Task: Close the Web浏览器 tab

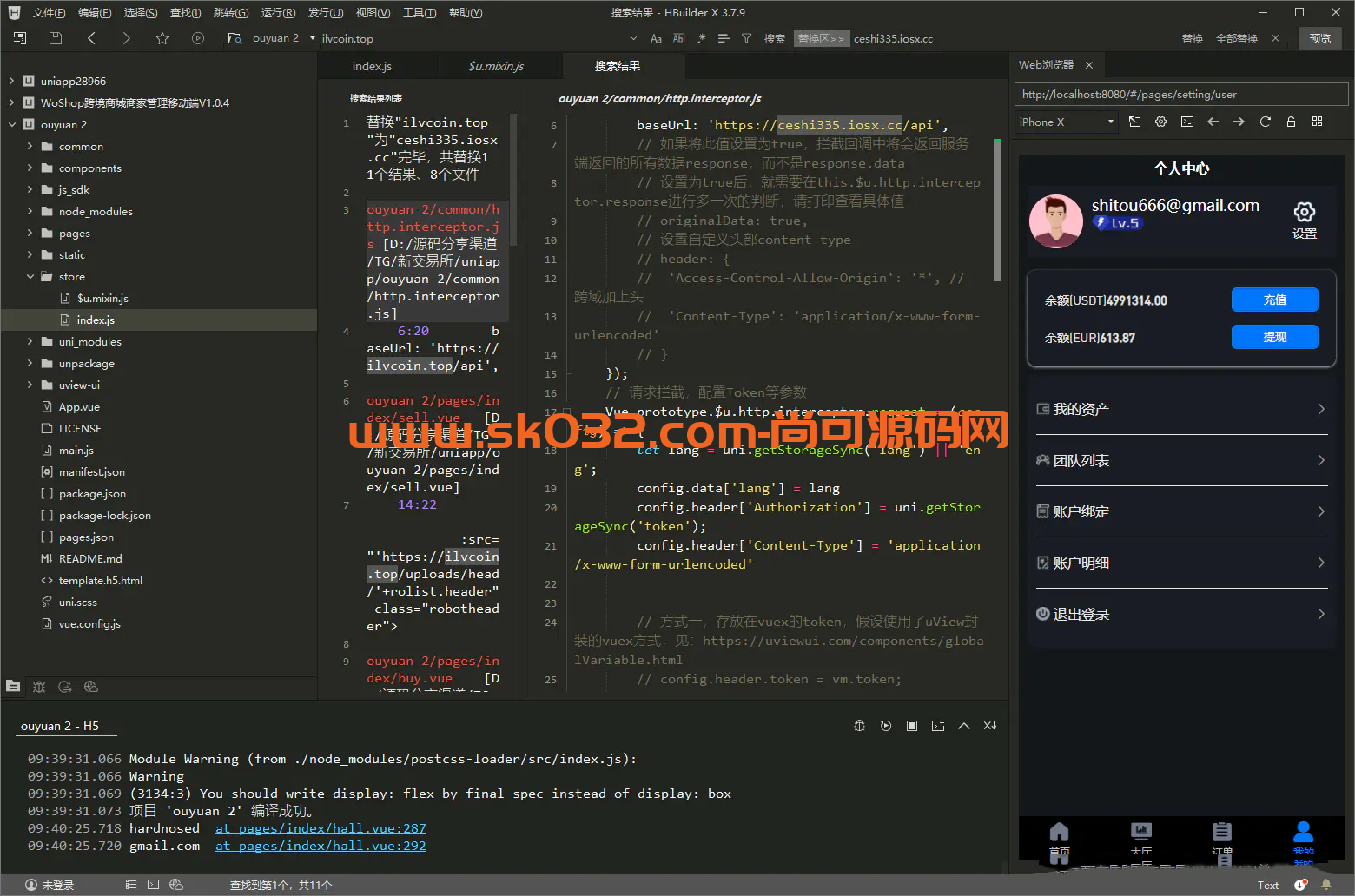Action: click(1088, 65)
